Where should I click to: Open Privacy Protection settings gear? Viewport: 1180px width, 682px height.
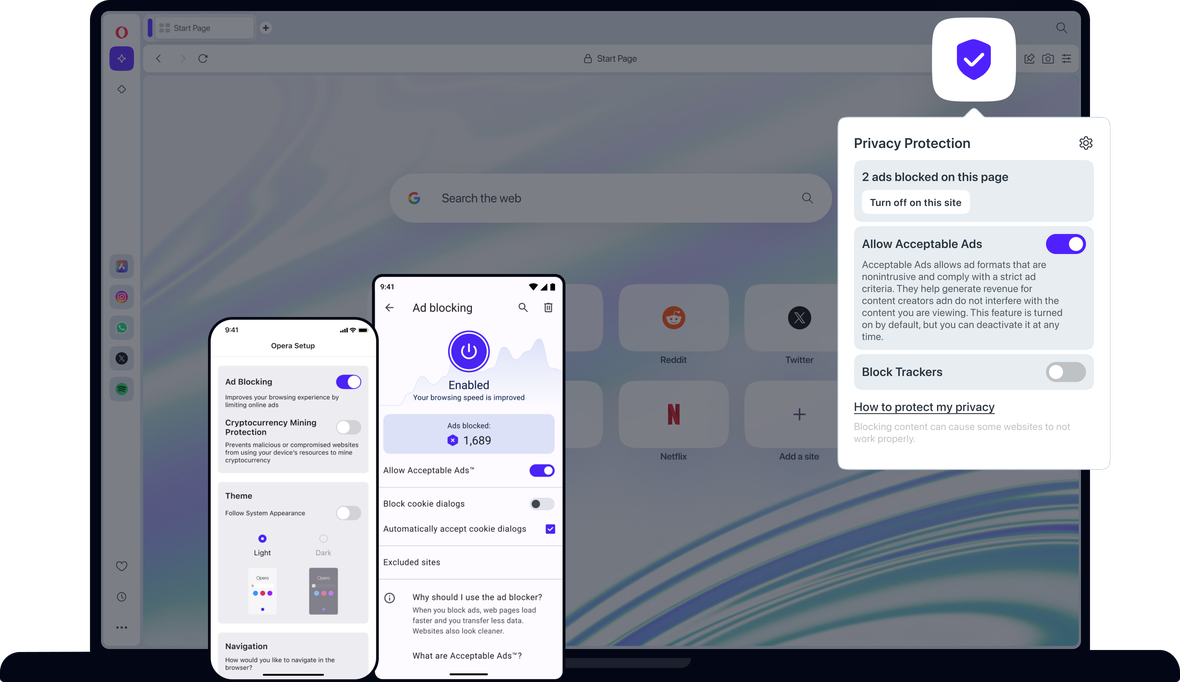[x=1085, y=143]
